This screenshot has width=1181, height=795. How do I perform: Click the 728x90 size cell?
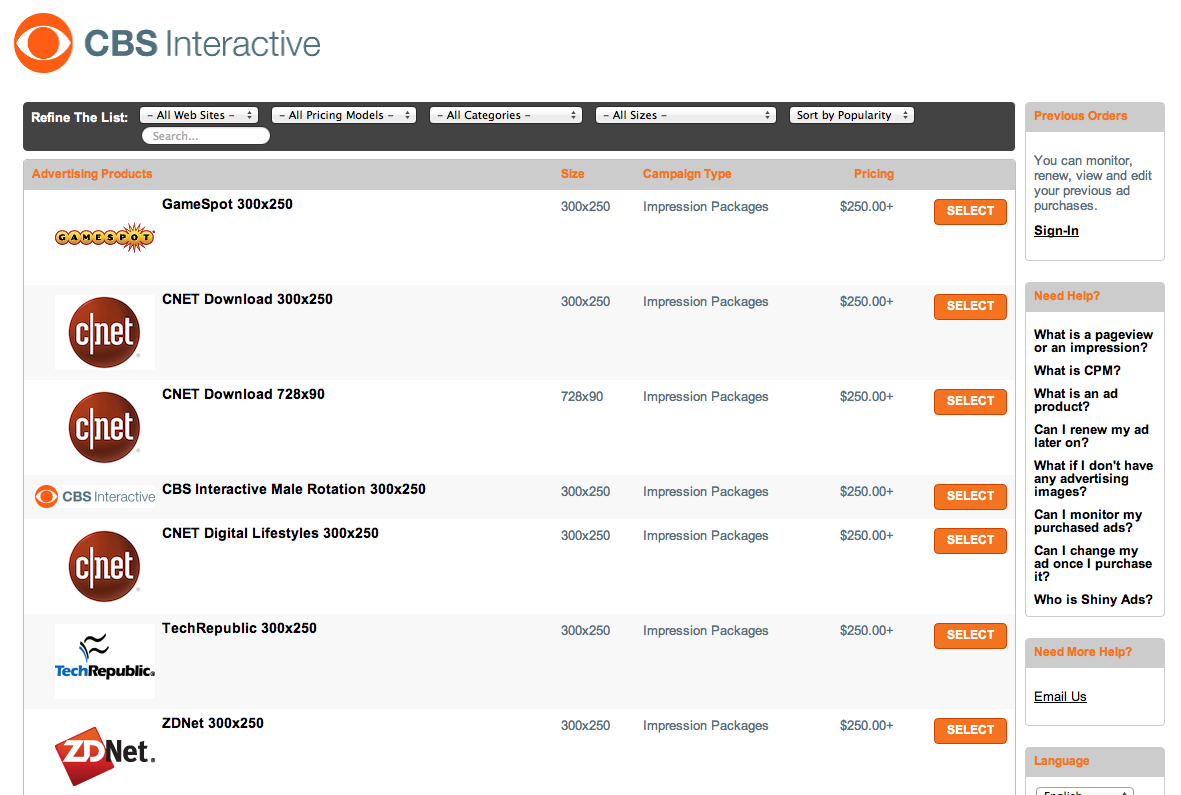[582, 397]
